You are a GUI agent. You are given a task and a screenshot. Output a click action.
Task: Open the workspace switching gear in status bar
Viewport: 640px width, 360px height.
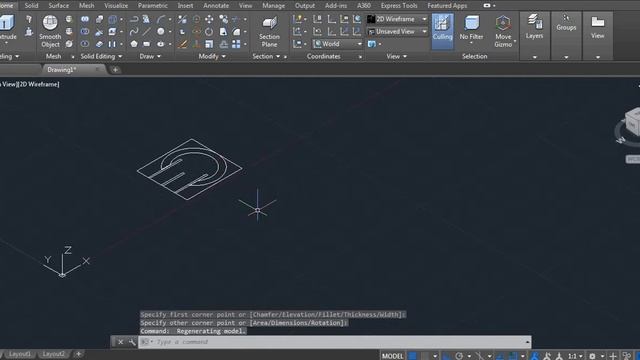tap(592, 356)
